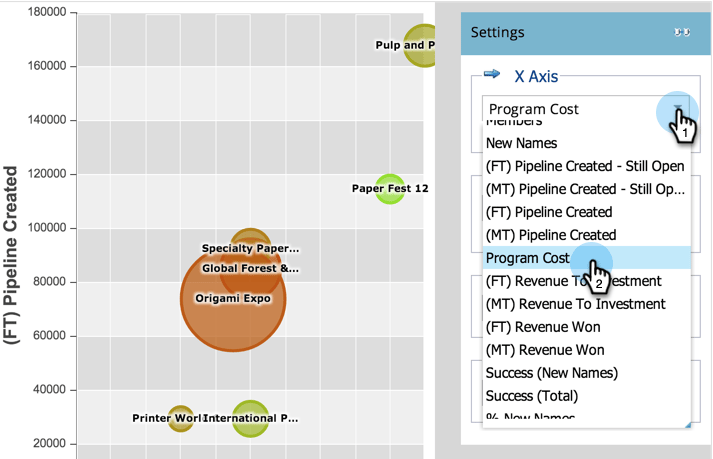Choose (MT) Pipeline Created option
Screen dimensions: 713x459
tap(550, 235)
